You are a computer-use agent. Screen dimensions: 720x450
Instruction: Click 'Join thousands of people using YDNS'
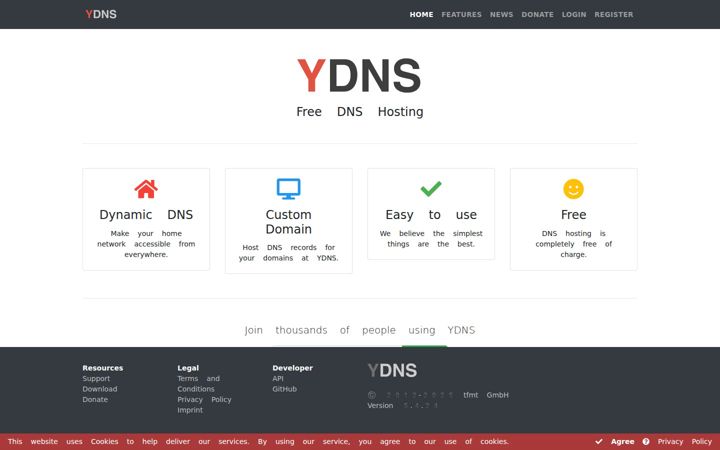[x=360, y=330]
